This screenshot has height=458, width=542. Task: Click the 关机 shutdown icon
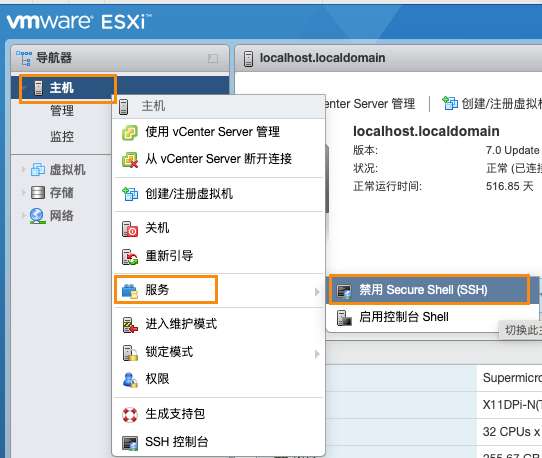(130, 229)
